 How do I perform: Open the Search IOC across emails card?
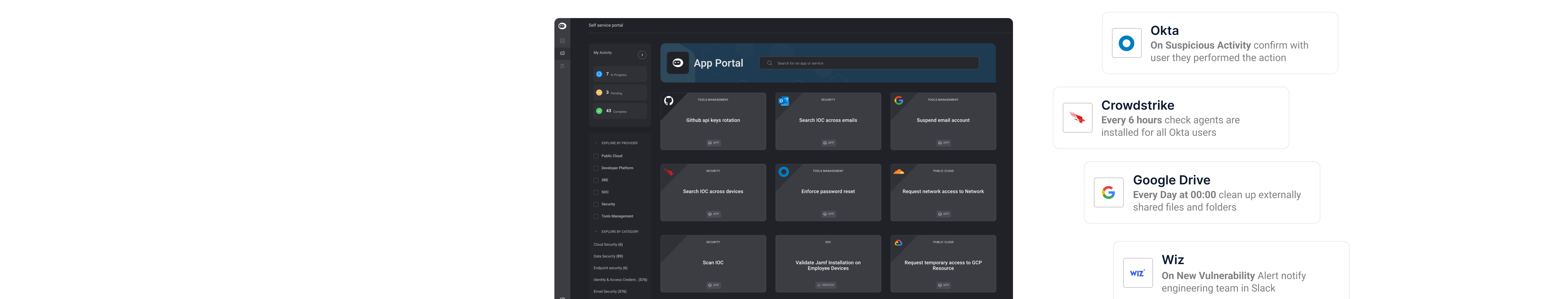828,121
